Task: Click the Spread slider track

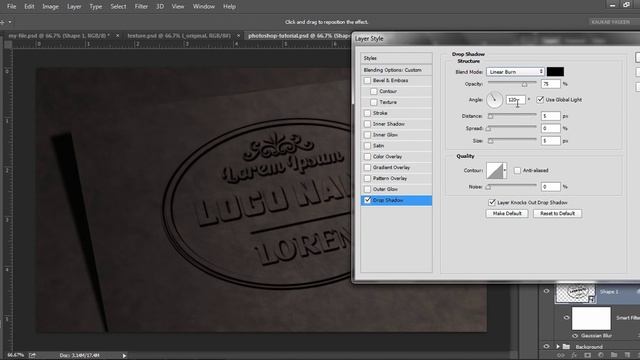Action: (x=512, y=128)
